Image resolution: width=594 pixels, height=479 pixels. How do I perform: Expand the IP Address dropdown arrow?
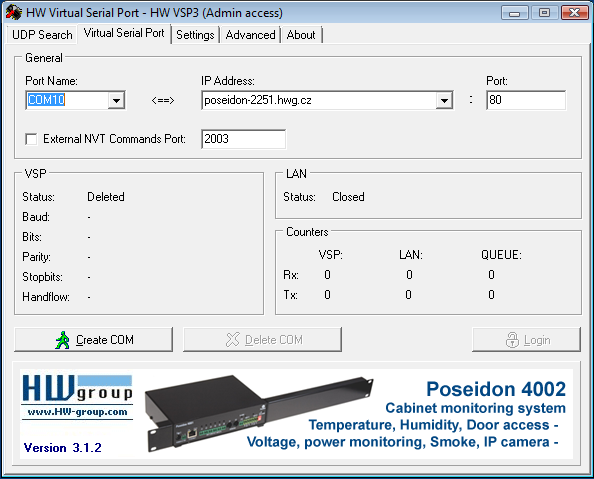(444, 100)
